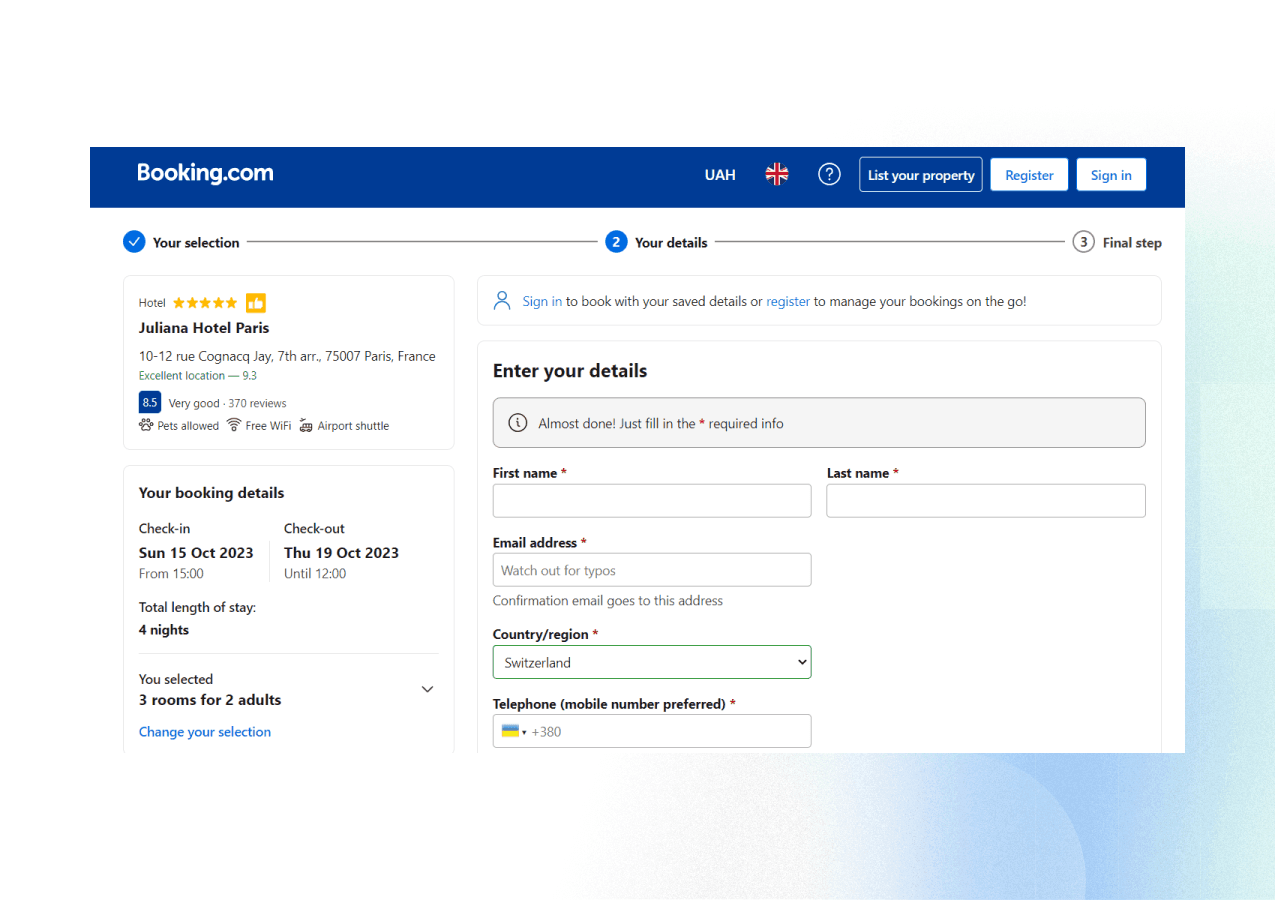This screenshot has height=900, width=1275.
Task: Click the Juliana Hotel Paris title
Action: [204, 328]
